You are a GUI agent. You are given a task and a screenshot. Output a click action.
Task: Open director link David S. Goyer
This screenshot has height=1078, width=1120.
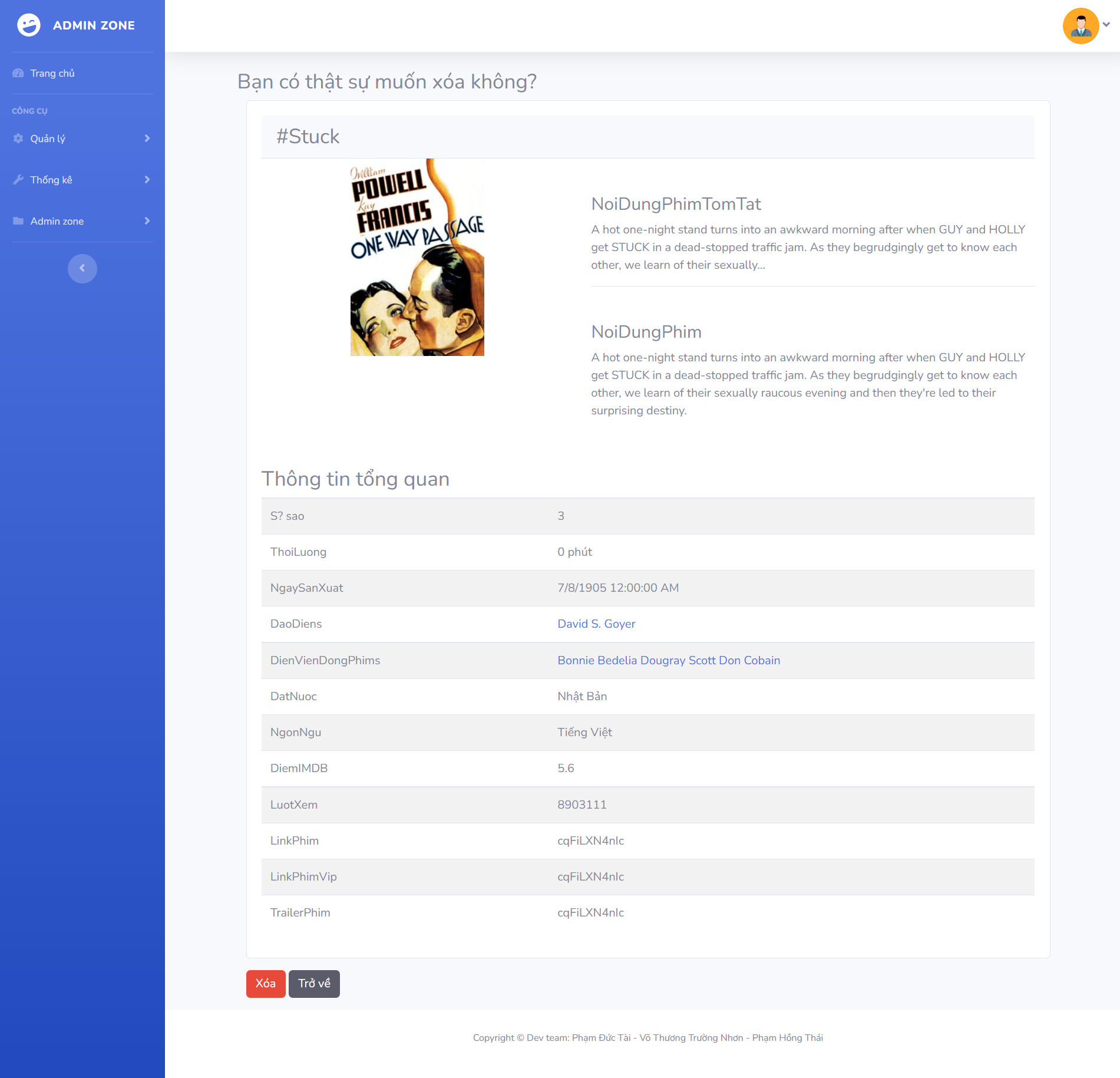pos(596,624)
